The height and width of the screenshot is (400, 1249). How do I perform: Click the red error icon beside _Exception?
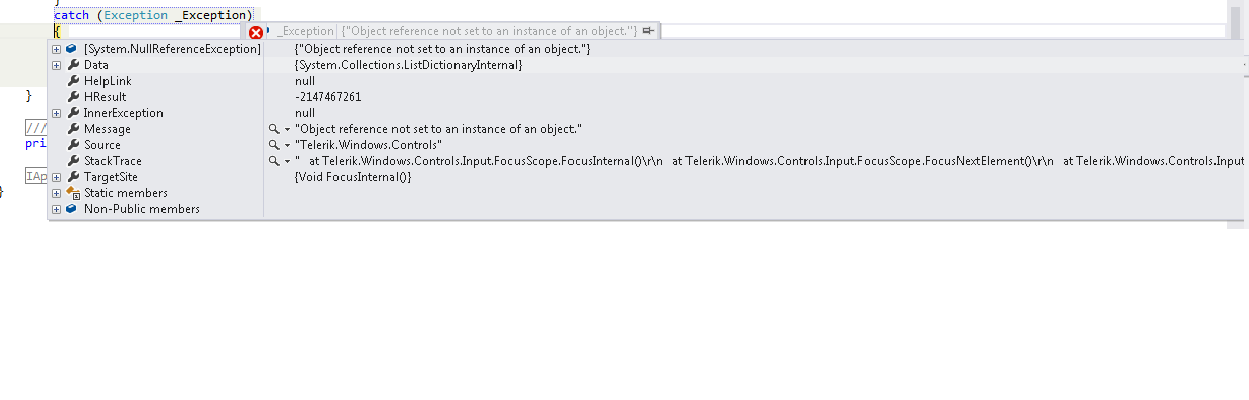(256, 32)
